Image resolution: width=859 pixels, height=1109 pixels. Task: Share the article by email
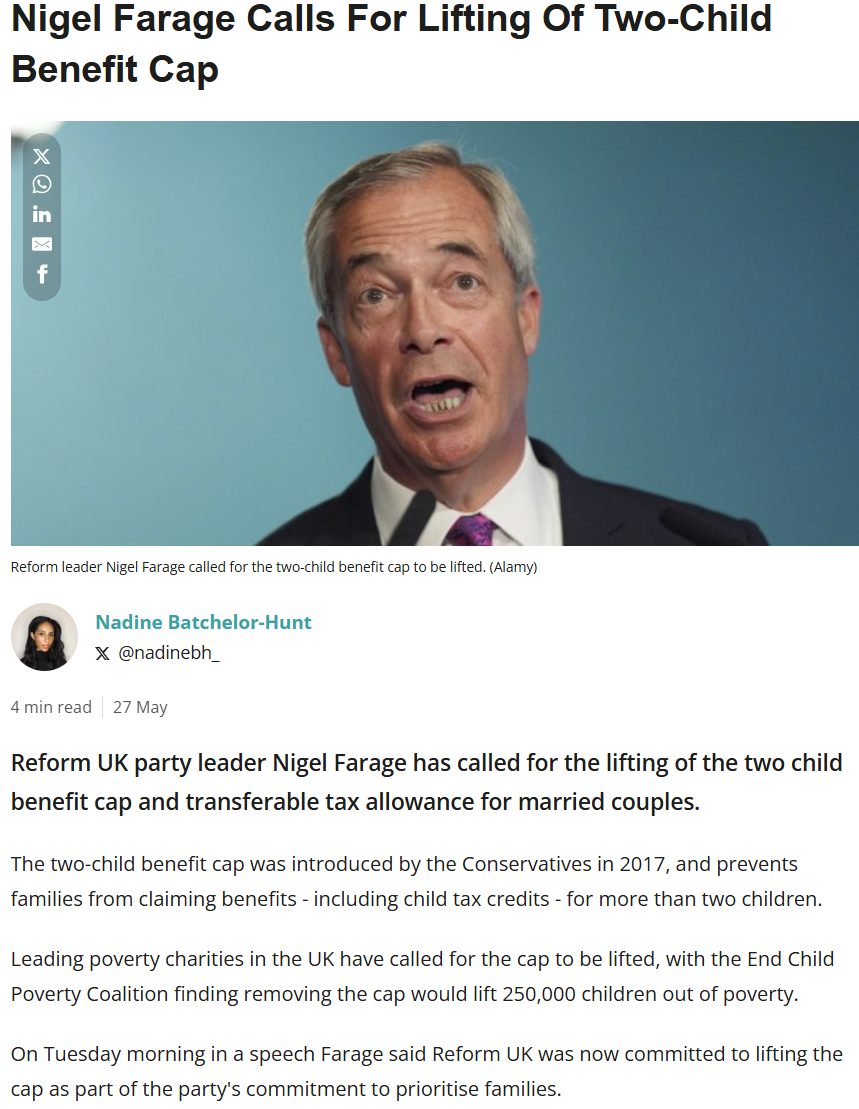coord(41,244)
